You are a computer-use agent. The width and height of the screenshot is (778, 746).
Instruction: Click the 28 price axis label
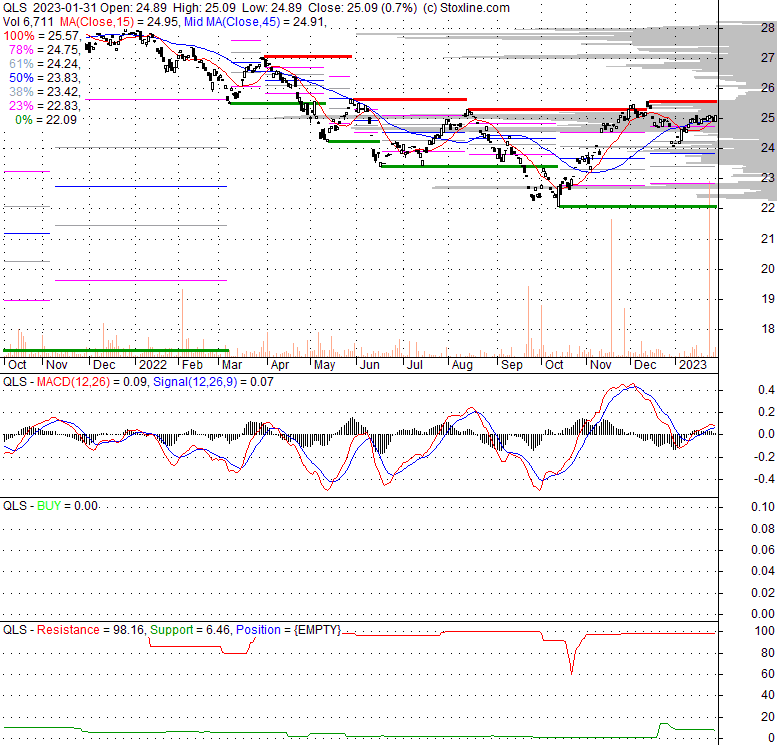767,28
